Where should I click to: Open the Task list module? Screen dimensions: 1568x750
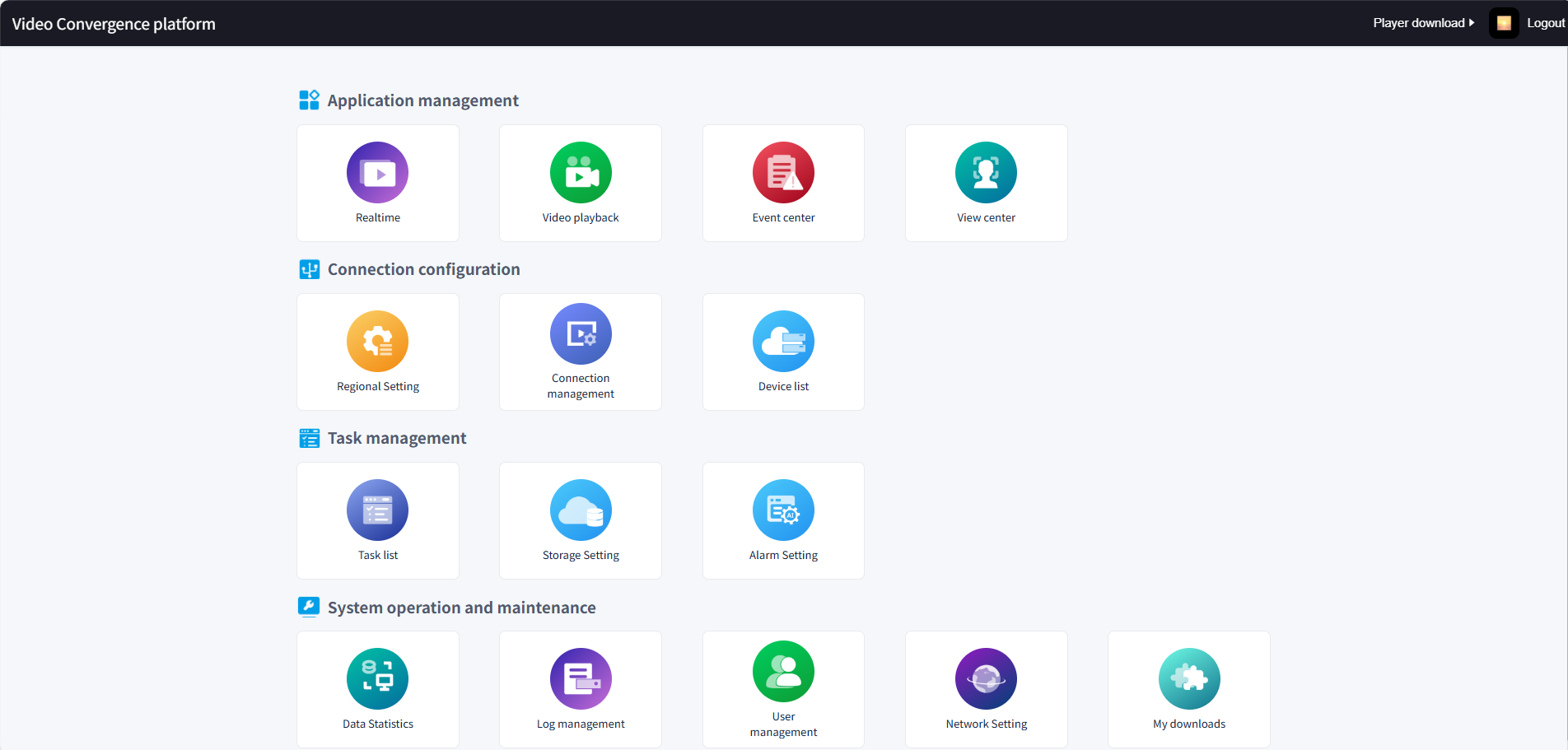[x=377, y=511]
